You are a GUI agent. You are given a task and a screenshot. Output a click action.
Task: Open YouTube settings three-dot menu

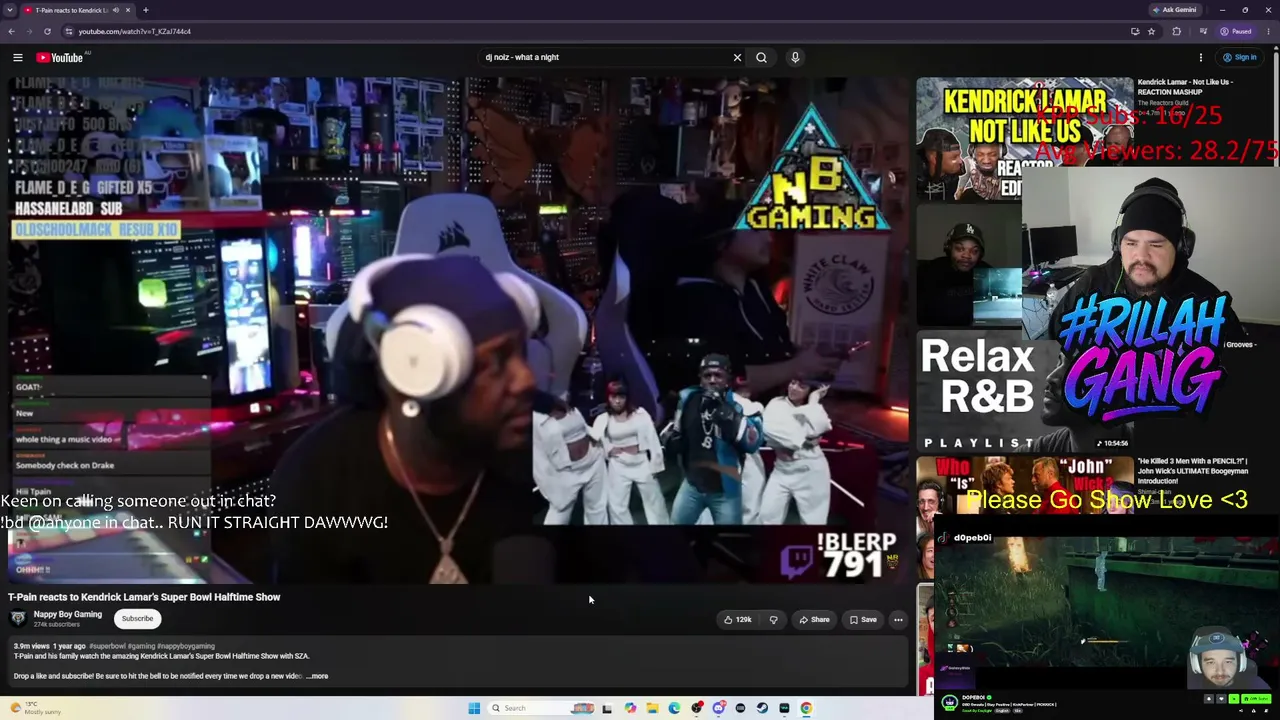tap(1201, 58)
